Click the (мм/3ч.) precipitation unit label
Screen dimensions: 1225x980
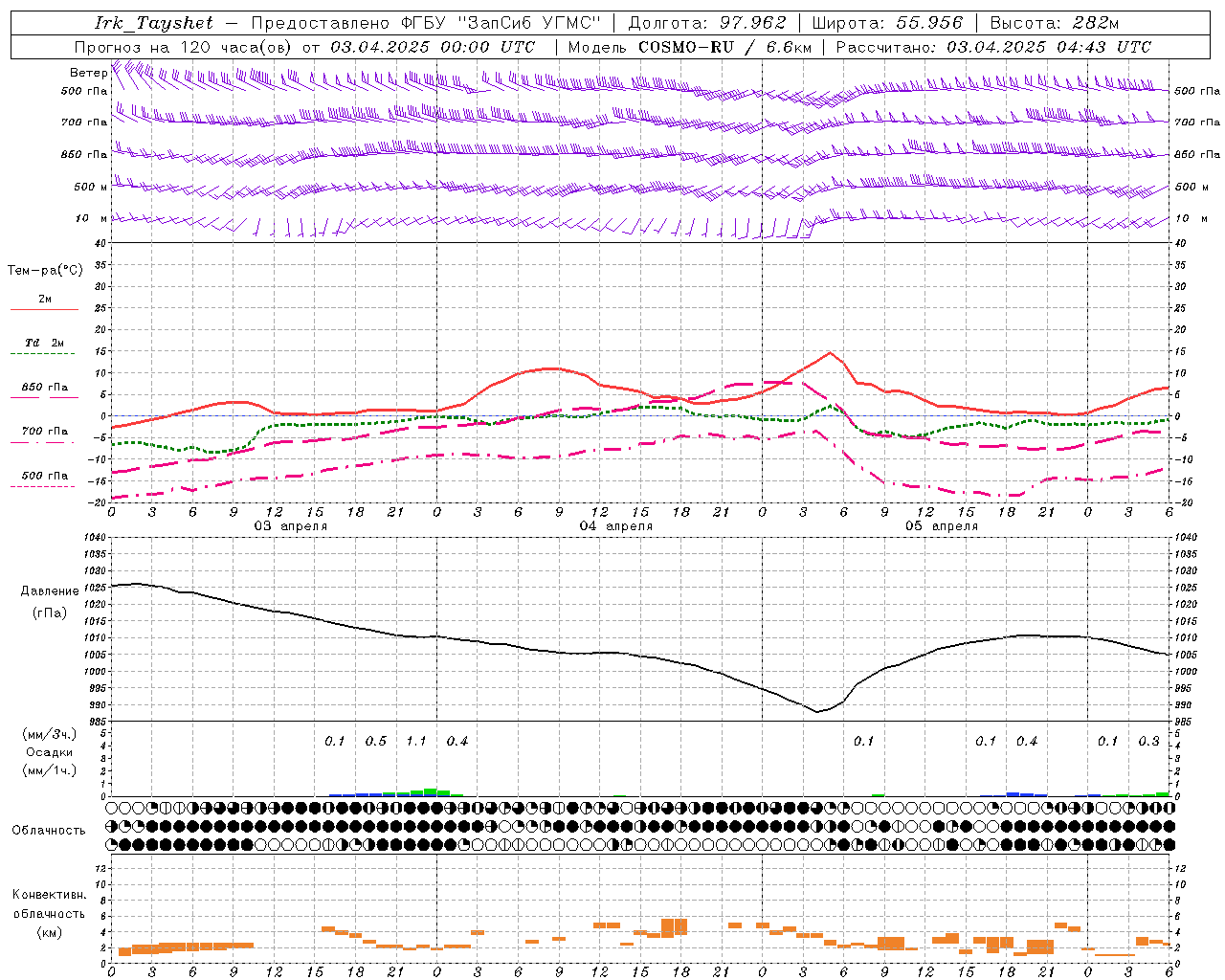(x=49, y=735)
